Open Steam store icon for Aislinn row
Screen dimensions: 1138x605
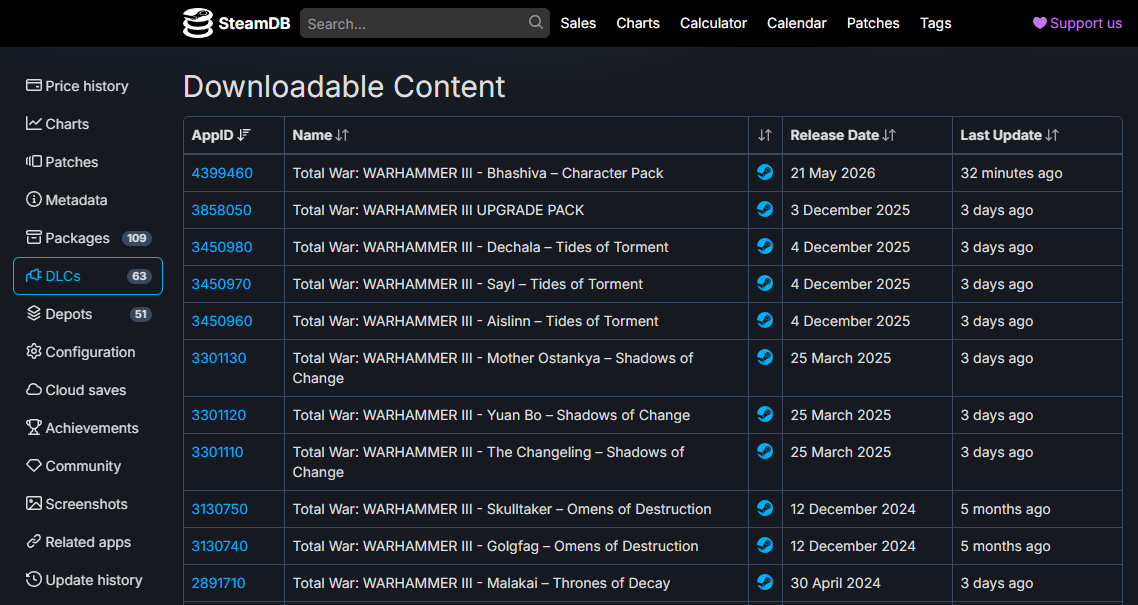(x=765, y=321)
